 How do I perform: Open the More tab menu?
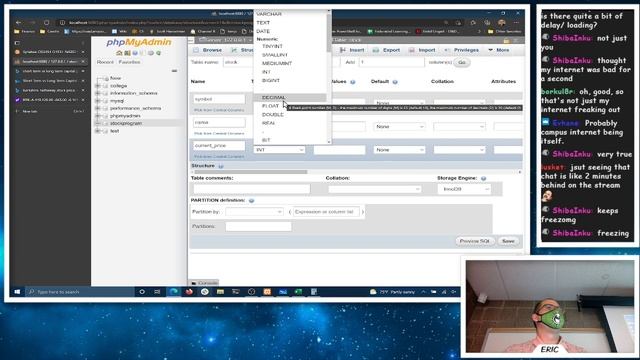click(x=499, y=50)
